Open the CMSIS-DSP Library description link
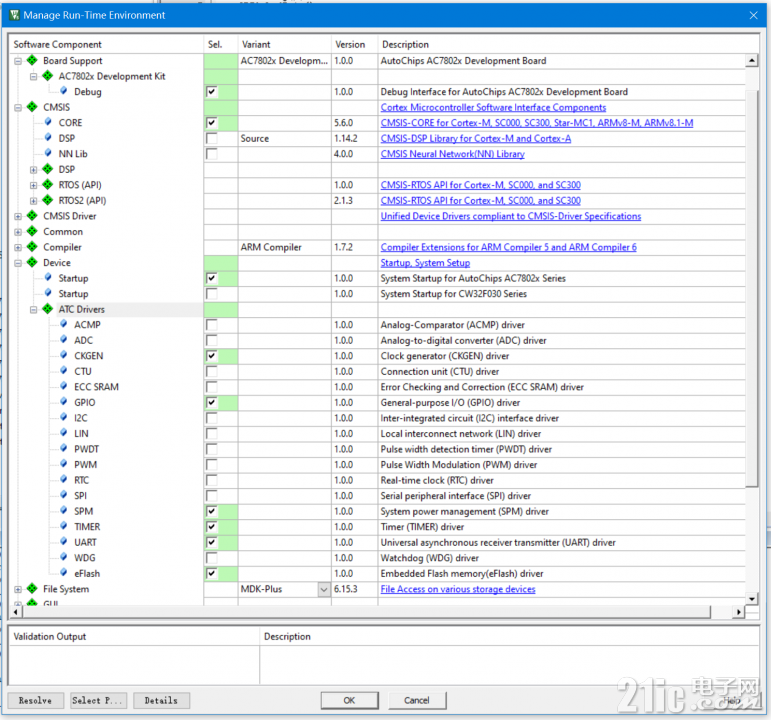771x720 pixels. pos(475,138)
